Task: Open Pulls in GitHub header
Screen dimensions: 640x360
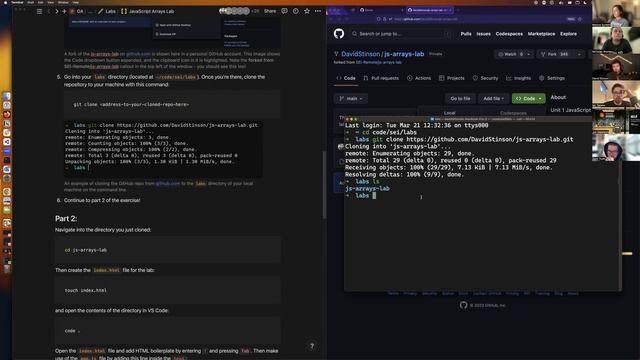Action: pos(466,34)
